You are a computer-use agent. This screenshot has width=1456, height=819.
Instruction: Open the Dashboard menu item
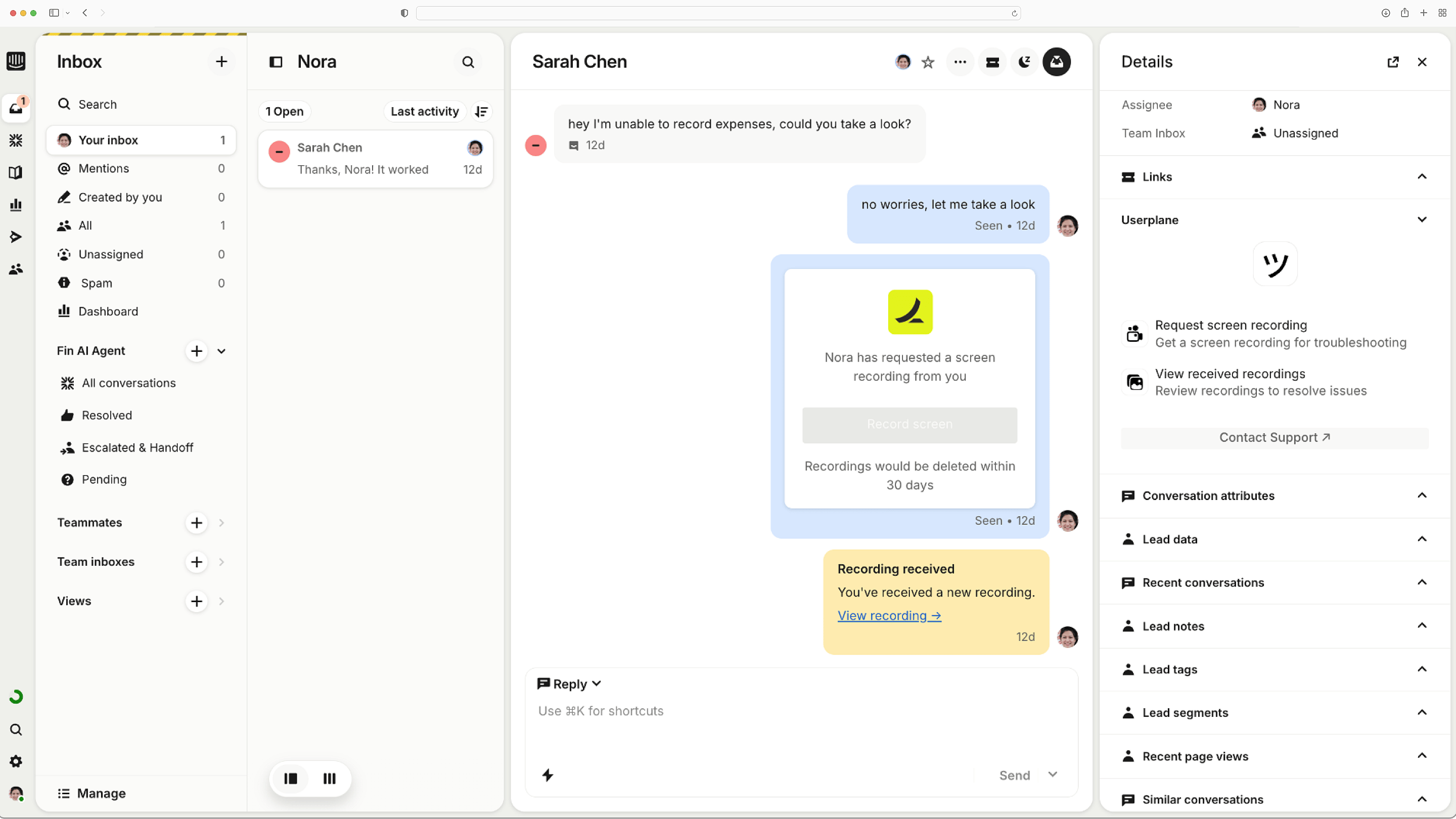coord(109,311)
